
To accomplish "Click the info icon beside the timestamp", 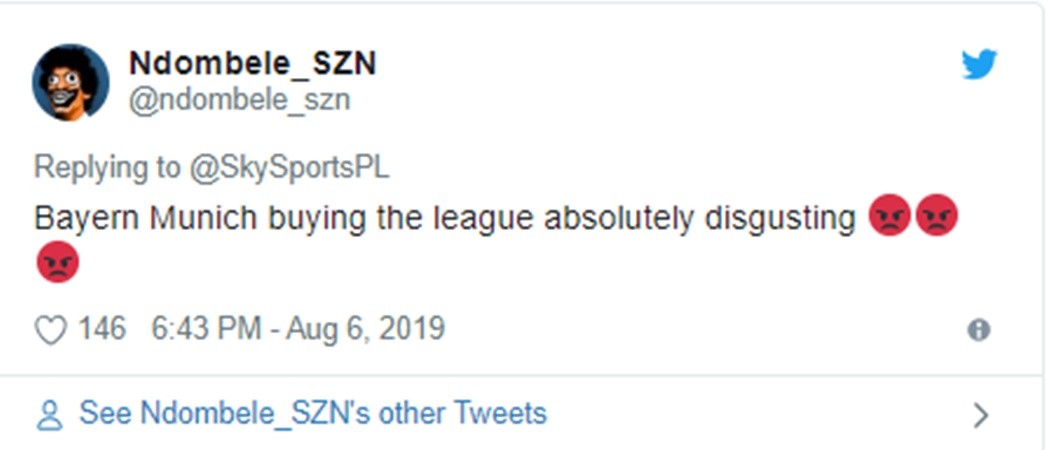I will pos(979,330).
